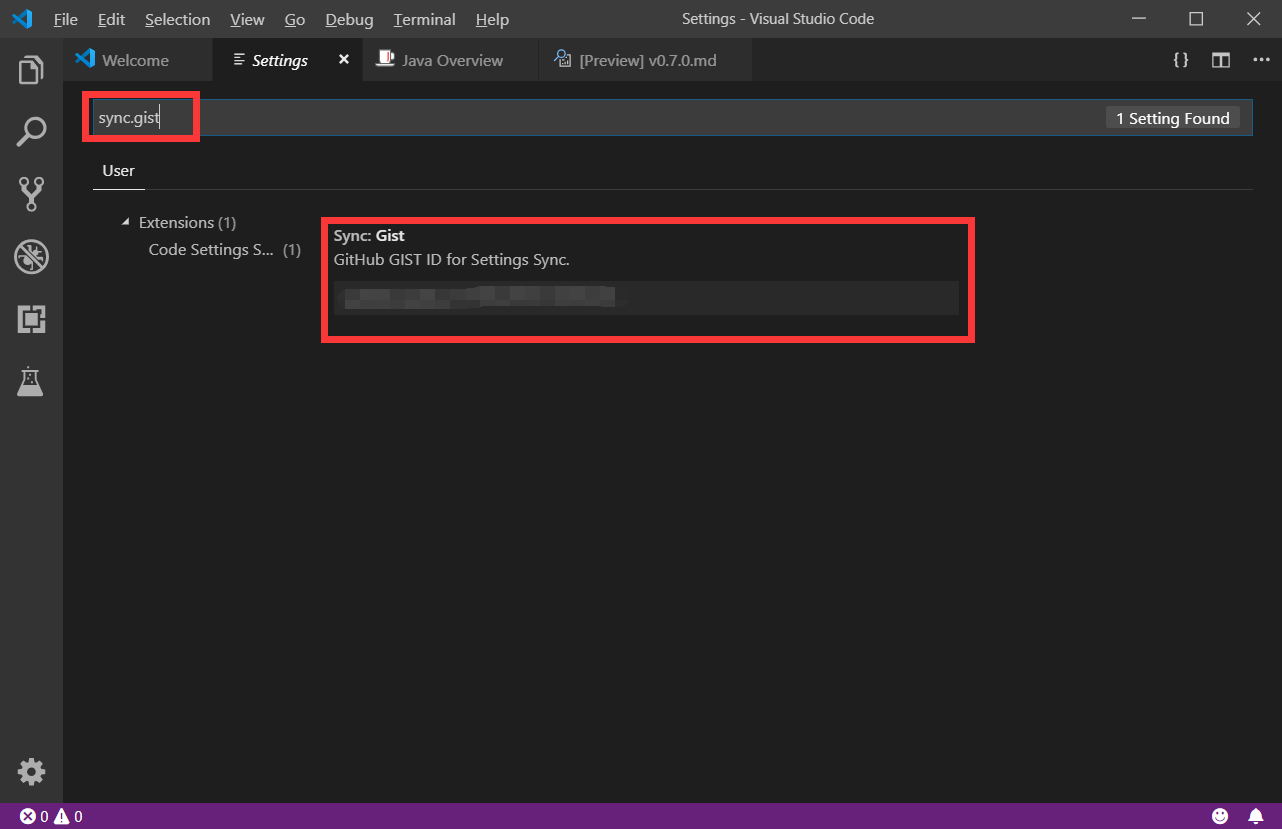The image size is (1282, 829).
Task: Click the 1 Setting Found indicator
Action: pyautogui.click(x=1172, y=117)
